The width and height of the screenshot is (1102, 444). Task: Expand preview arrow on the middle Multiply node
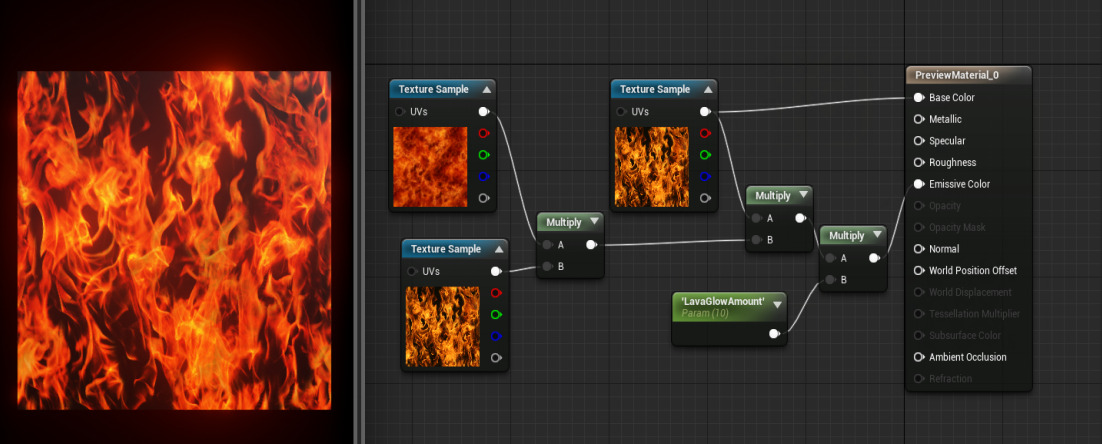click(x=803, y=195)
